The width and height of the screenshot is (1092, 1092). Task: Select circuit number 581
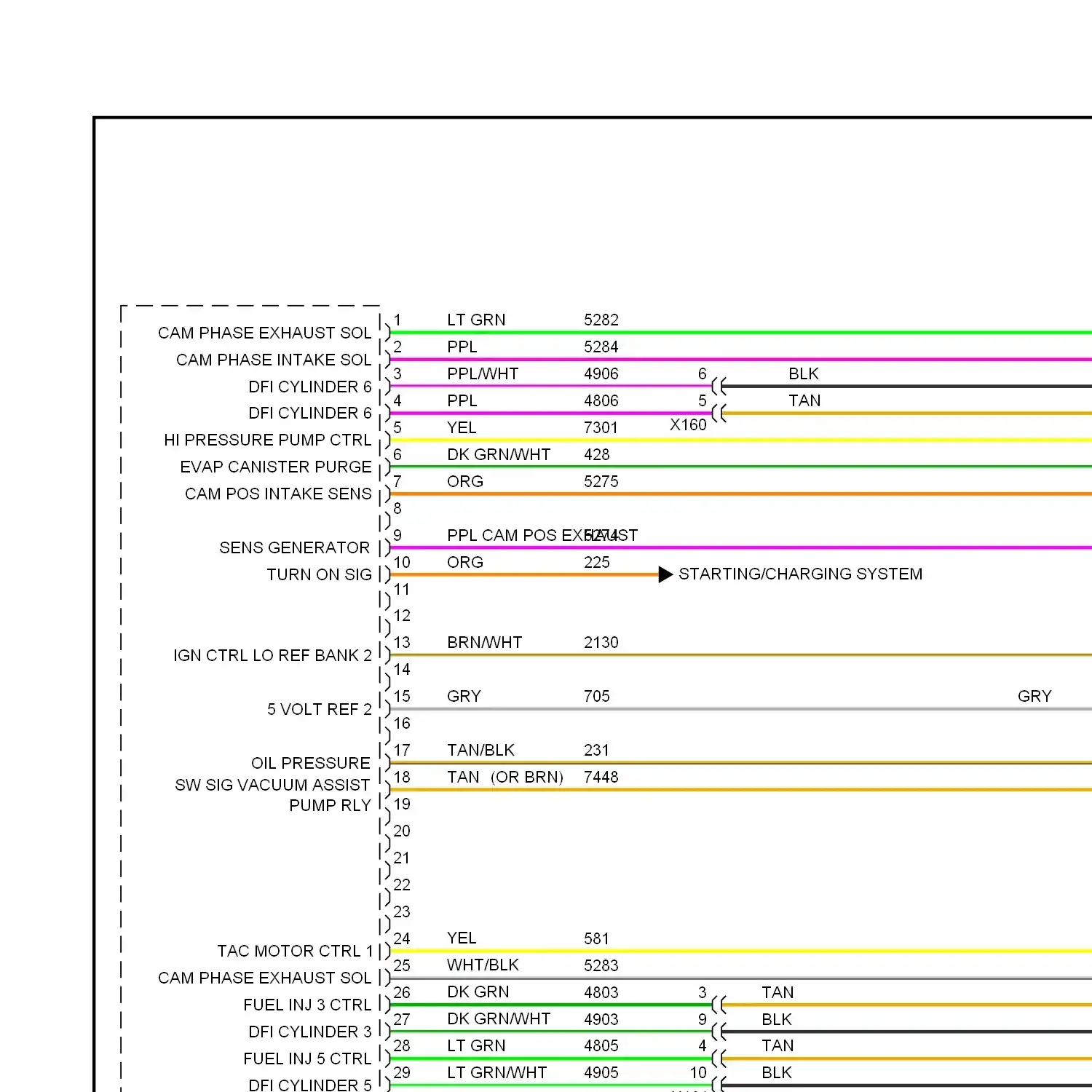click(597, 938)
